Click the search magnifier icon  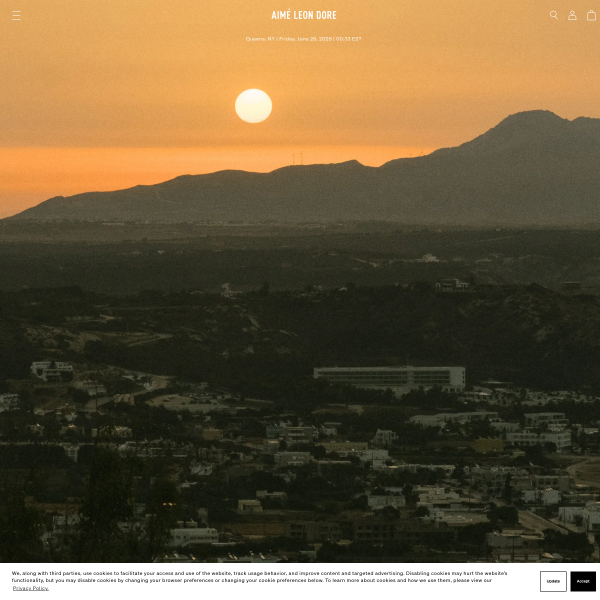(x=554, y=15)
